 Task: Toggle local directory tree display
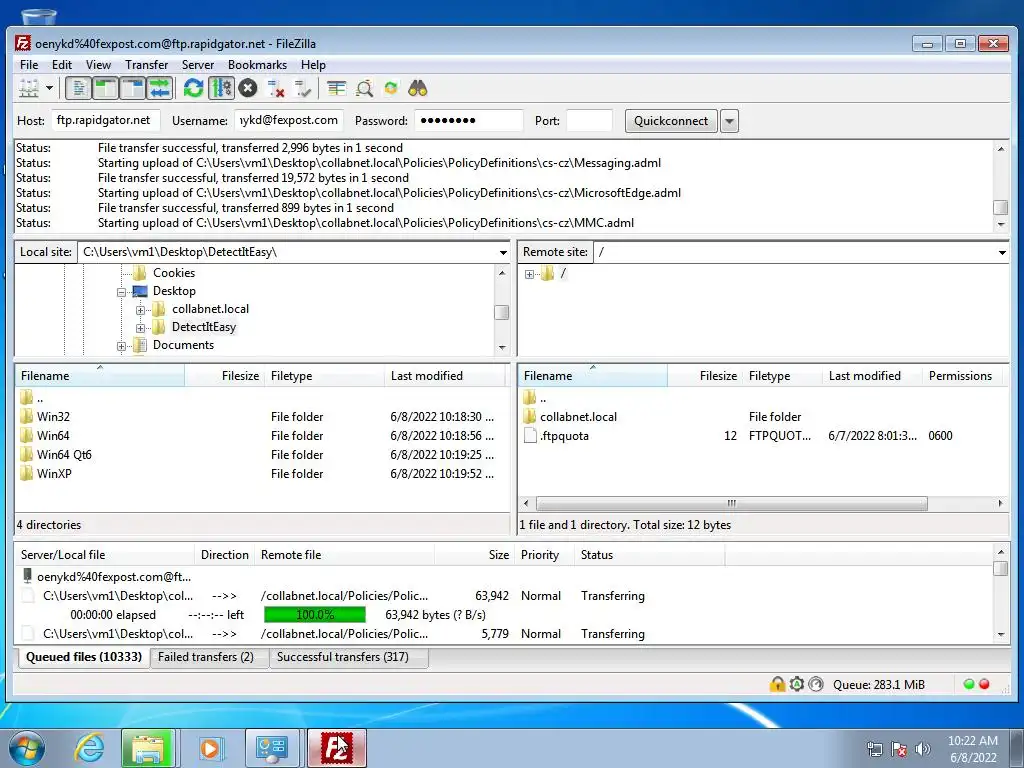[x=105, y=88]
